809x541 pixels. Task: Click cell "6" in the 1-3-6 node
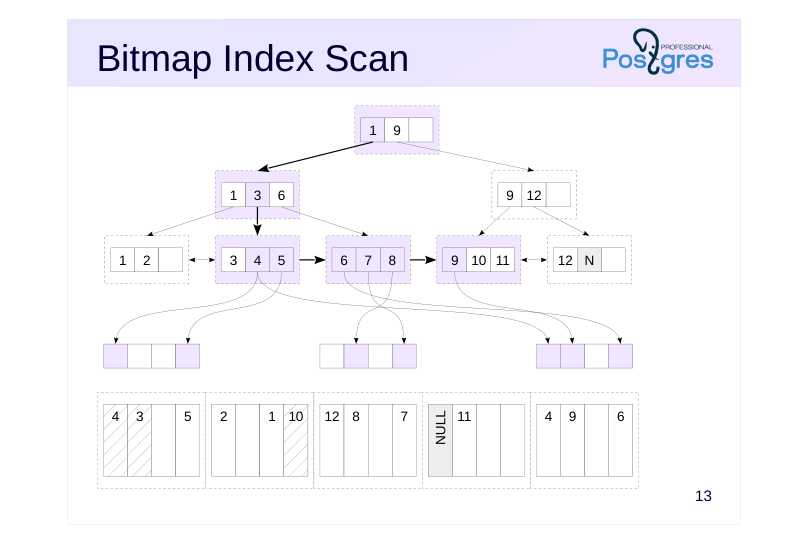[282, 195]
